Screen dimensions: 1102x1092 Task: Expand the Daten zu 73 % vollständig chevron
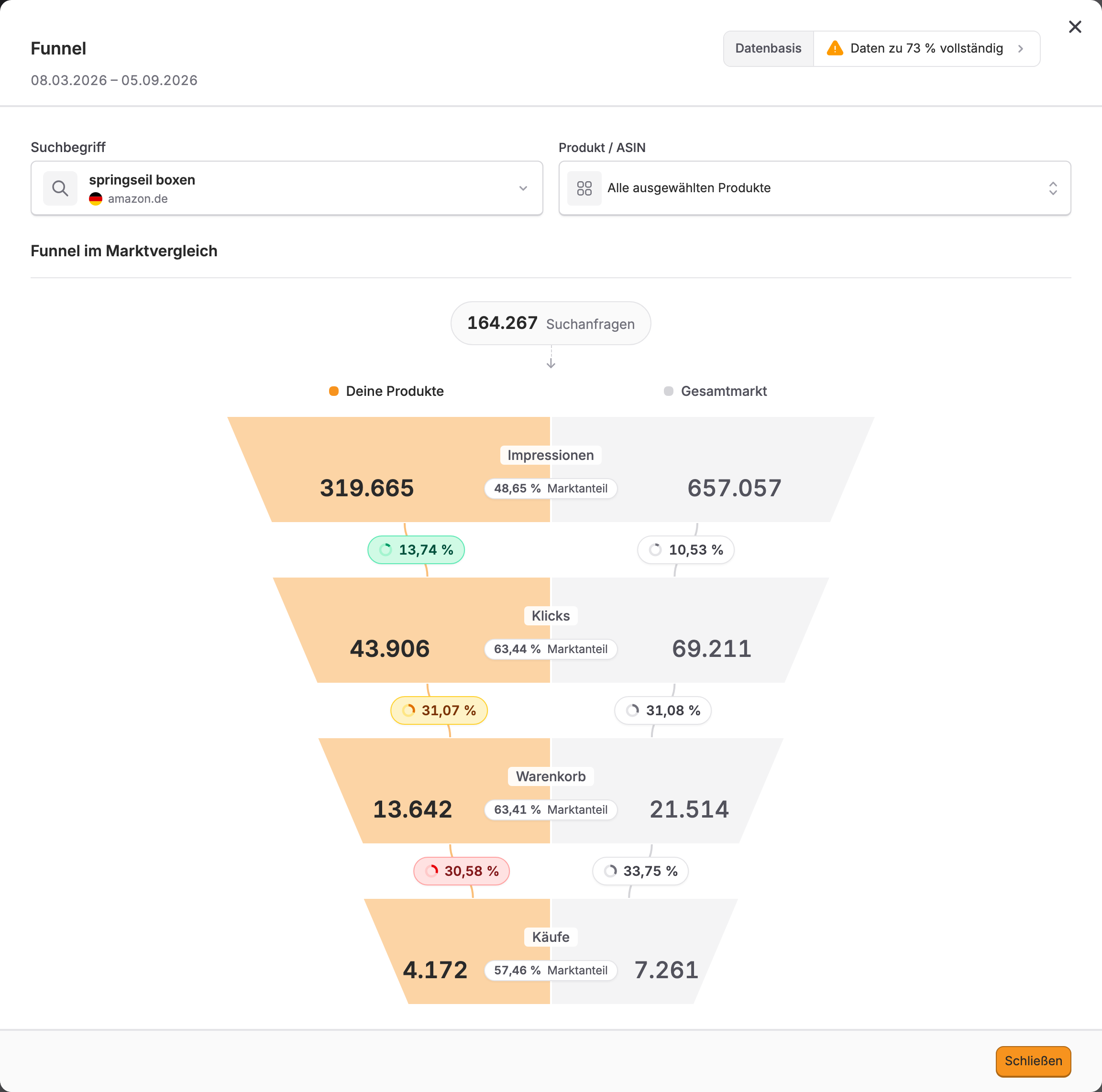pyautogui.click(x=1020, y=49)
